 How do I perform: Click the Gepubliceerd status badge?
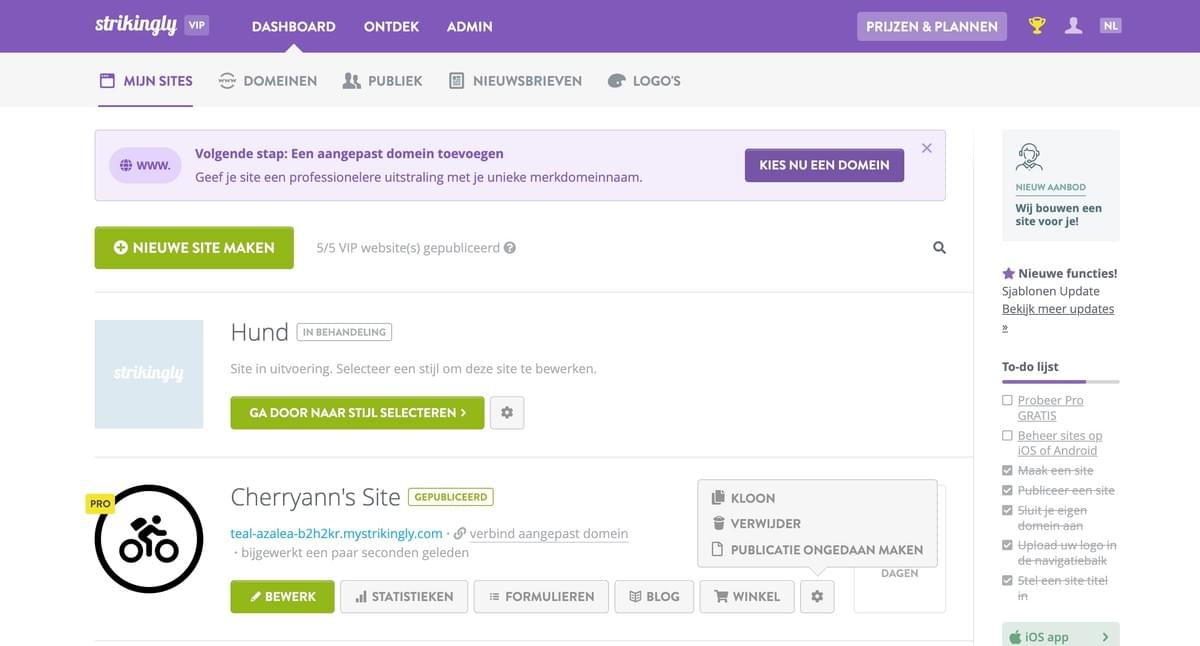point(451,497)
